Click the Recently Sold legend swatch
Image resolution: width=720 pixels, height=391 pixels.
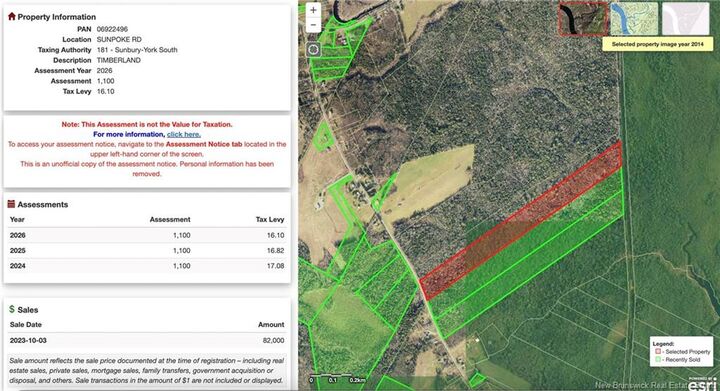658,360
